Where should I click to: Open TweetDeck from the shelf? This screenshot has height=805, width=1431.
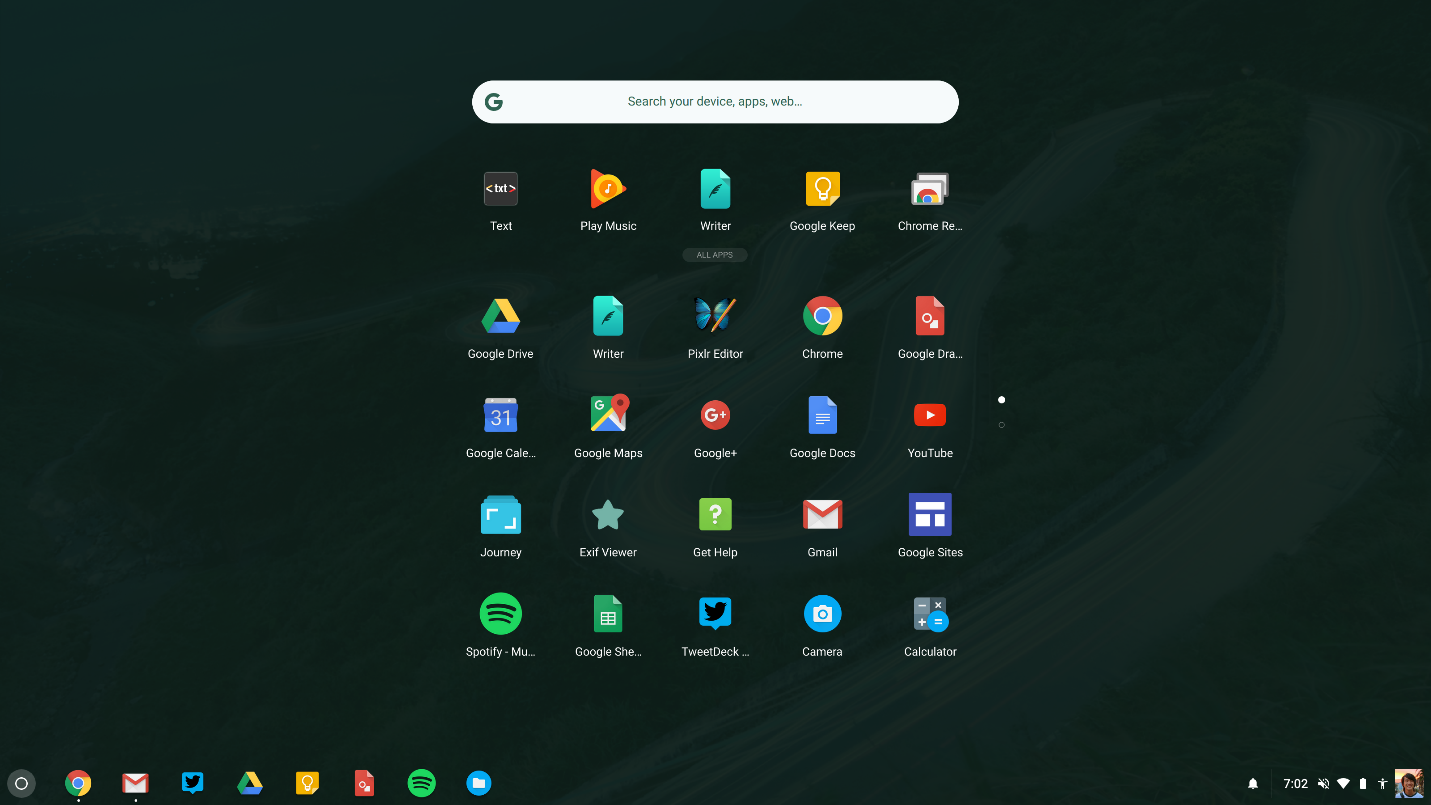click(193, 783)
